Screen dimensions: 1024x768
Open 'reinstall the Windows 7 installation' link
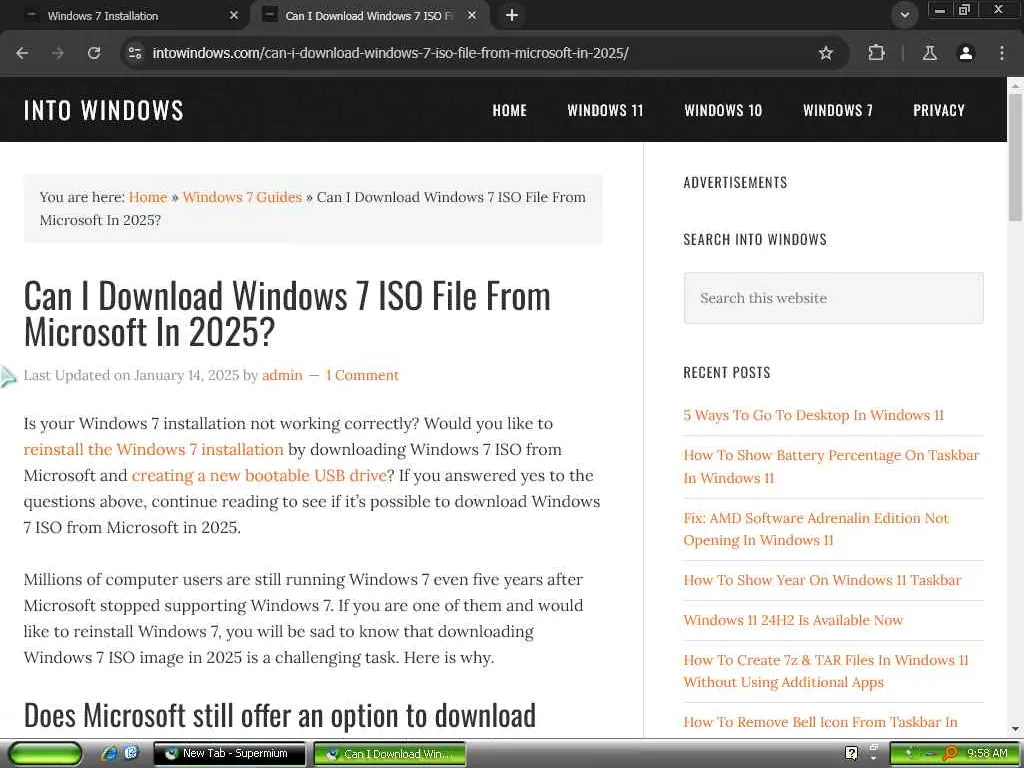pyautogui.click(x=153, y=449)
